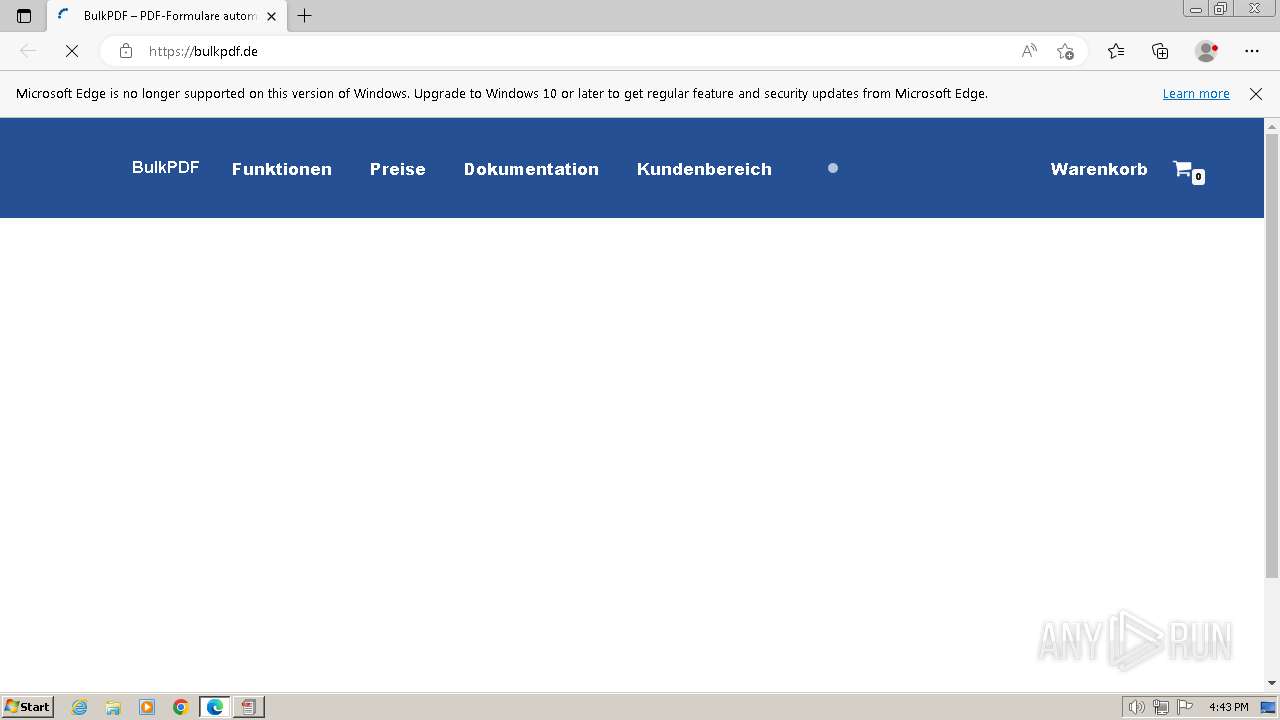Open File Explorer from taskbar
This screenshot has height=720, width=1280.
[x=113, y=707]
